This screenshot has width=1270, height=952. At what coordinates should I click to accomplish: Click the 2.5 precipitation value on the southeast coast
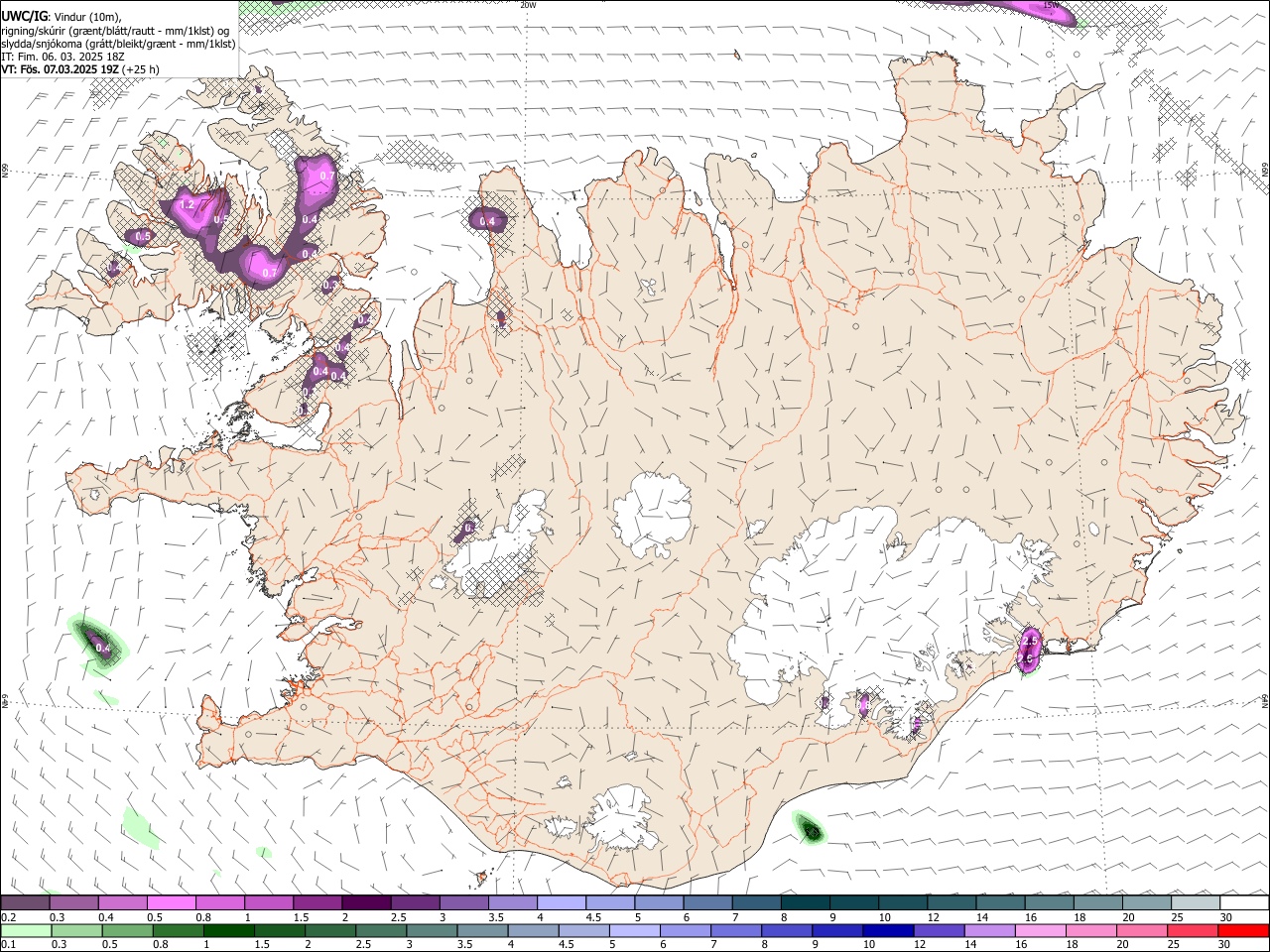click(1029, 643)
